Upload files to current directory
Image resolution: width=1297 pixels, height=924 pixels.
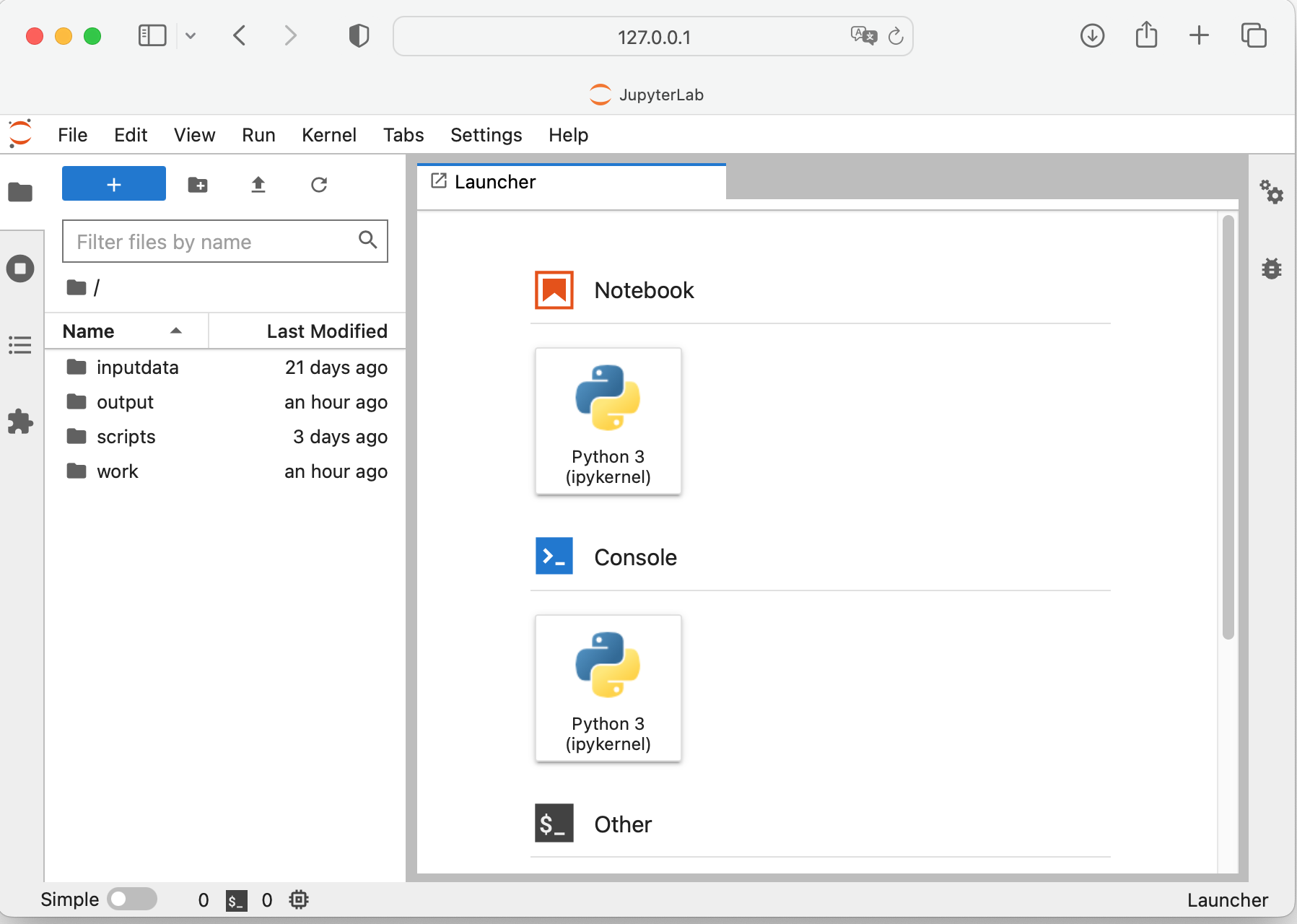(258, 185)
